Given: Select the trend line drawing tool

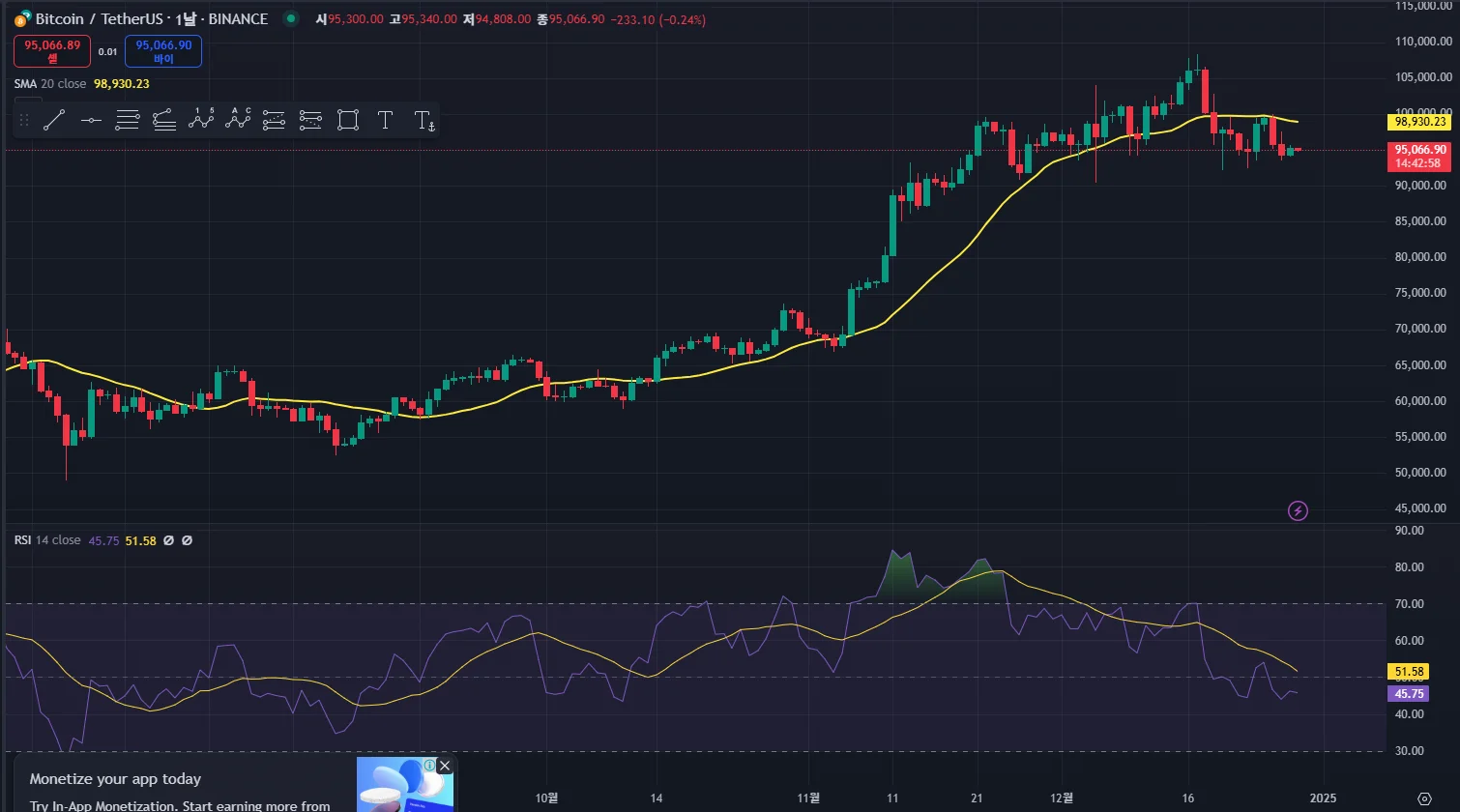Looking at the screenshot, I should 54,120.
